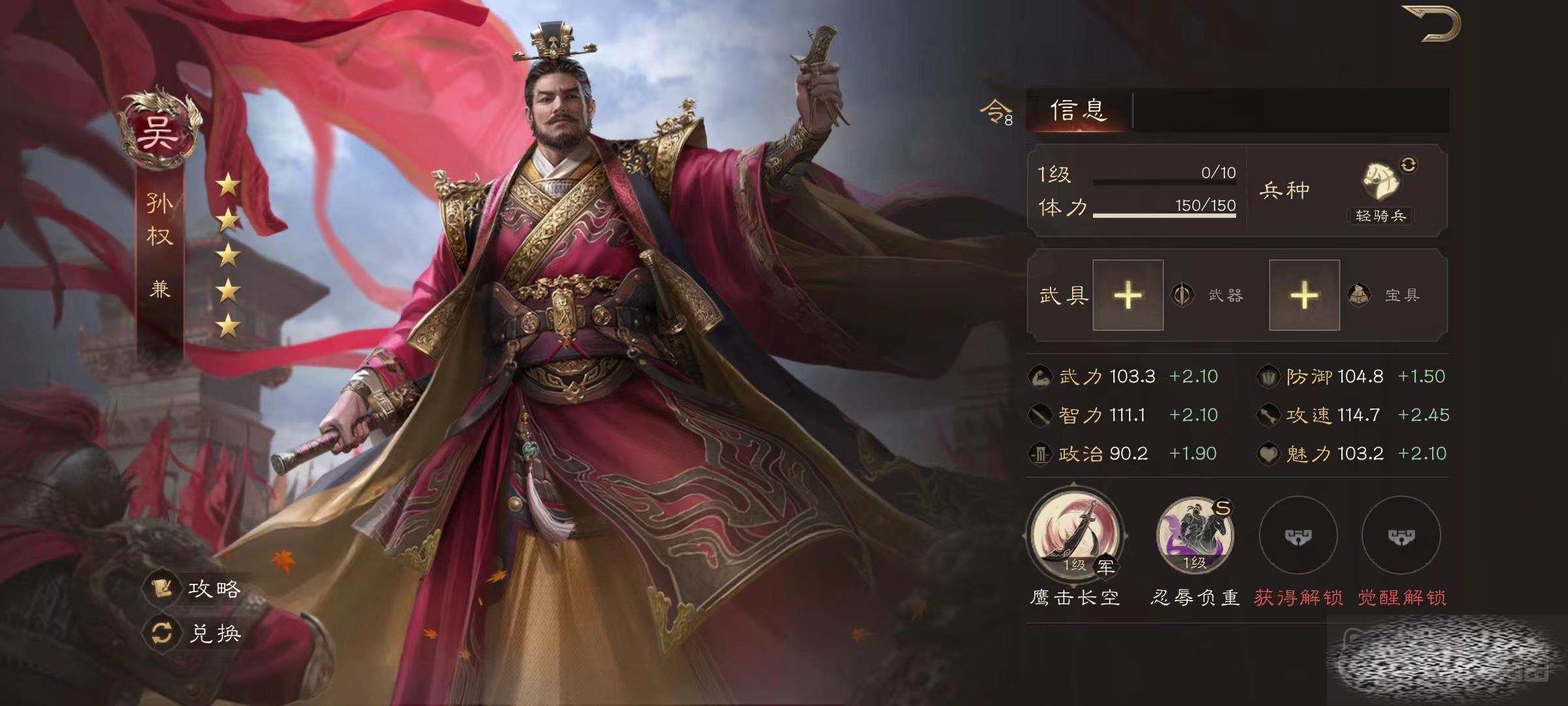
Task: Click the level experience bar 0/10
Action: [x=1164, y=182]
